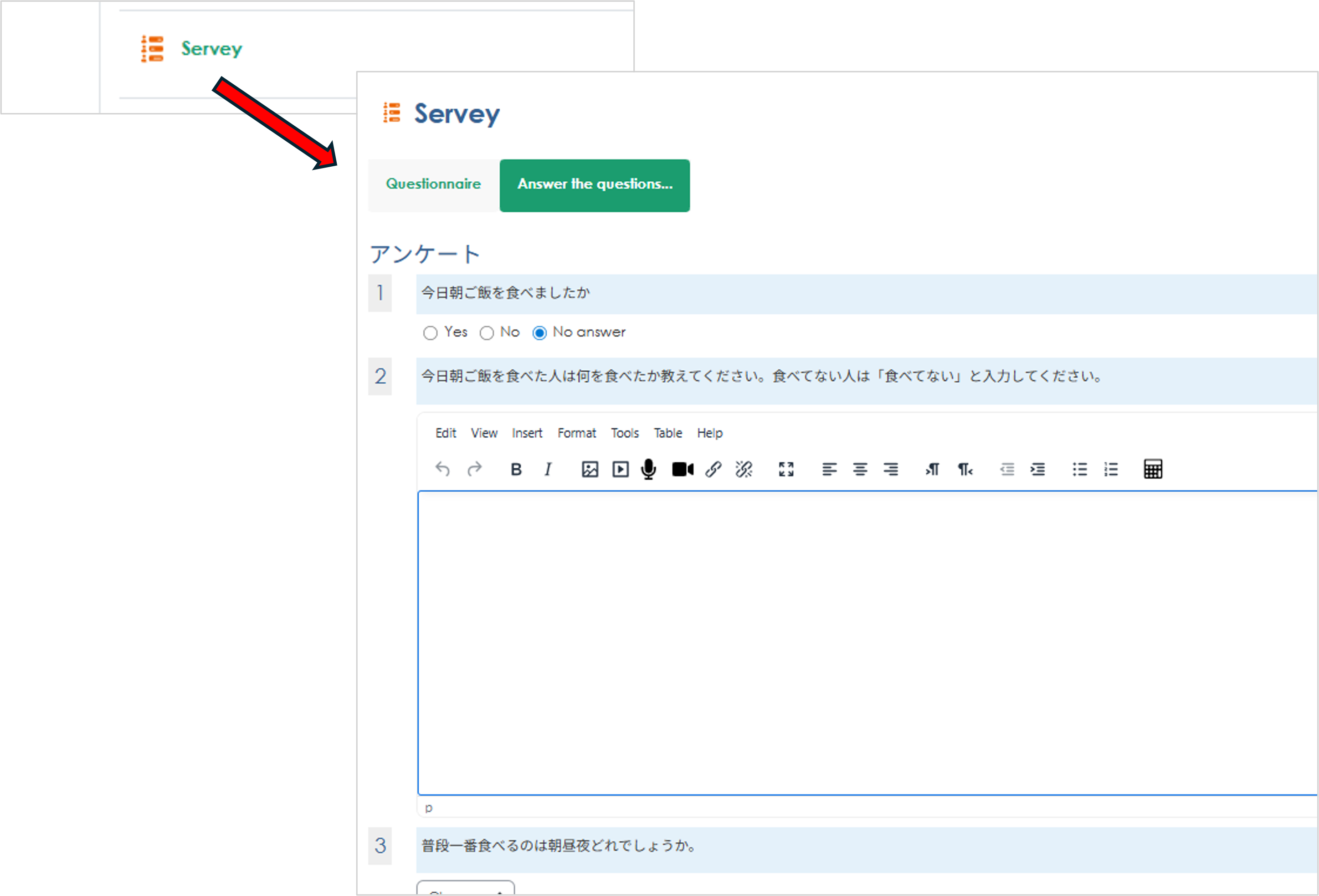Click the Bold formatting icon
This screenshot has width=1319, height=896.
[515, 469]
